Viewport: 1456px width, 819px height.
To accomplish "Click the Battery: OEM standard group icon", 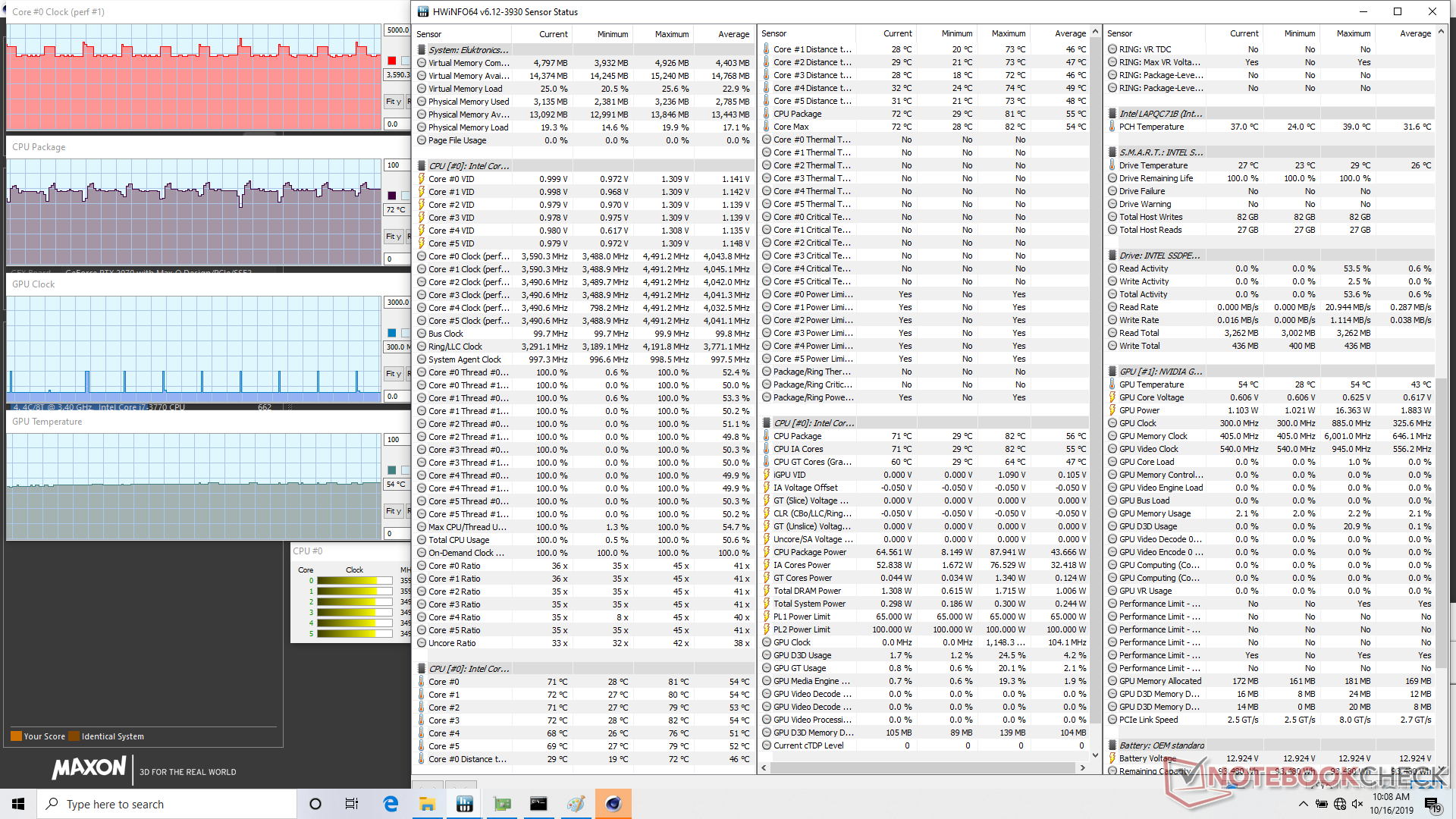I will [x=1112, y=745].
